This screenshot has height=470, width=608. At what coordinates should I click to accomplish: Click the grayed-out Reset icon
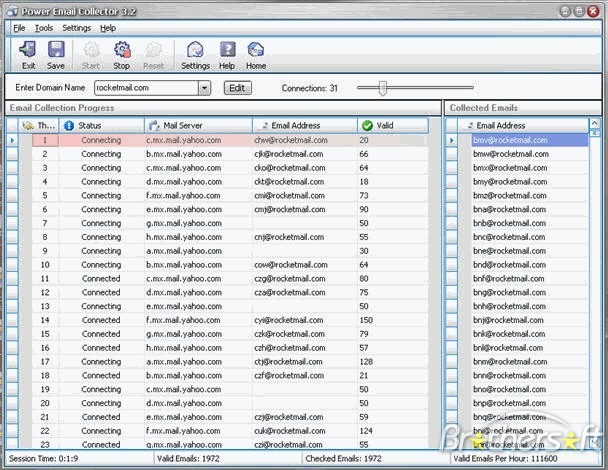pyautogui.click(x=154, y=50)
